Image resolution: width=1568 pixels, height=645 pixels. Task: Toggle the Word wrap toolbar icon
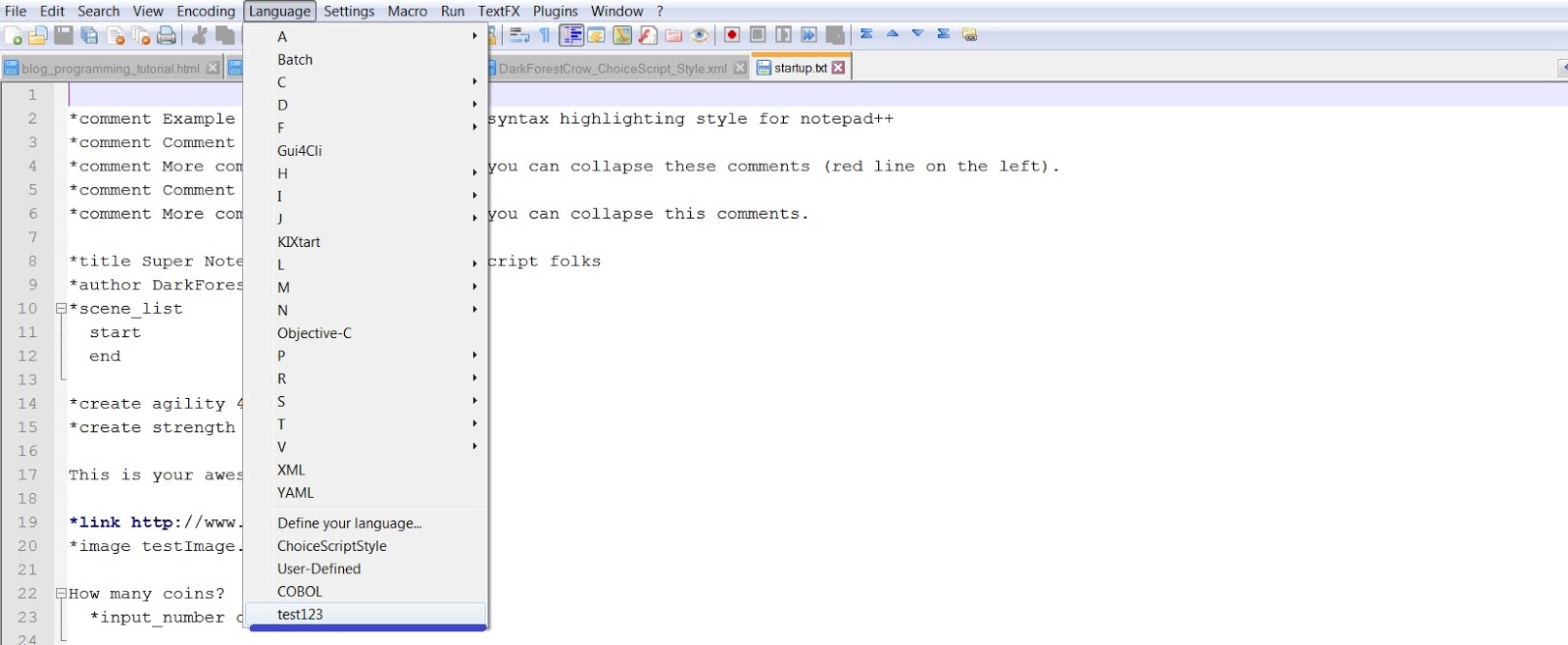click(519, 35)
